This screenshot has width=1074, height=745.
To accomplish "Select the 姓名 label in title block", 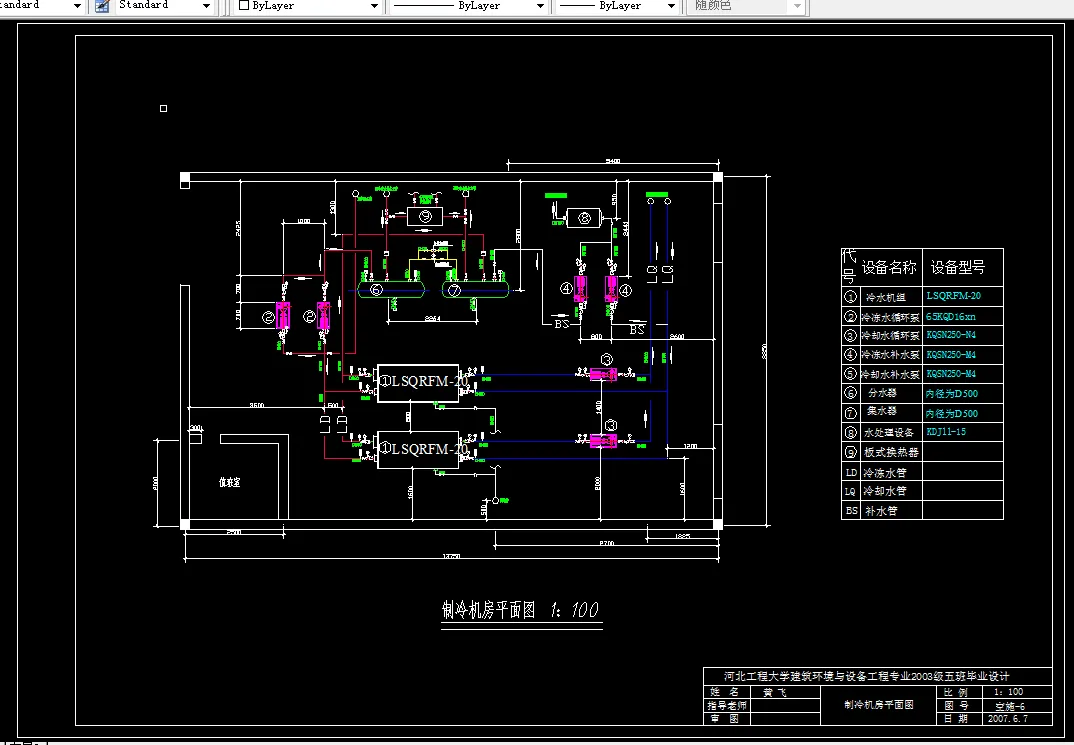I will point(724,692).
